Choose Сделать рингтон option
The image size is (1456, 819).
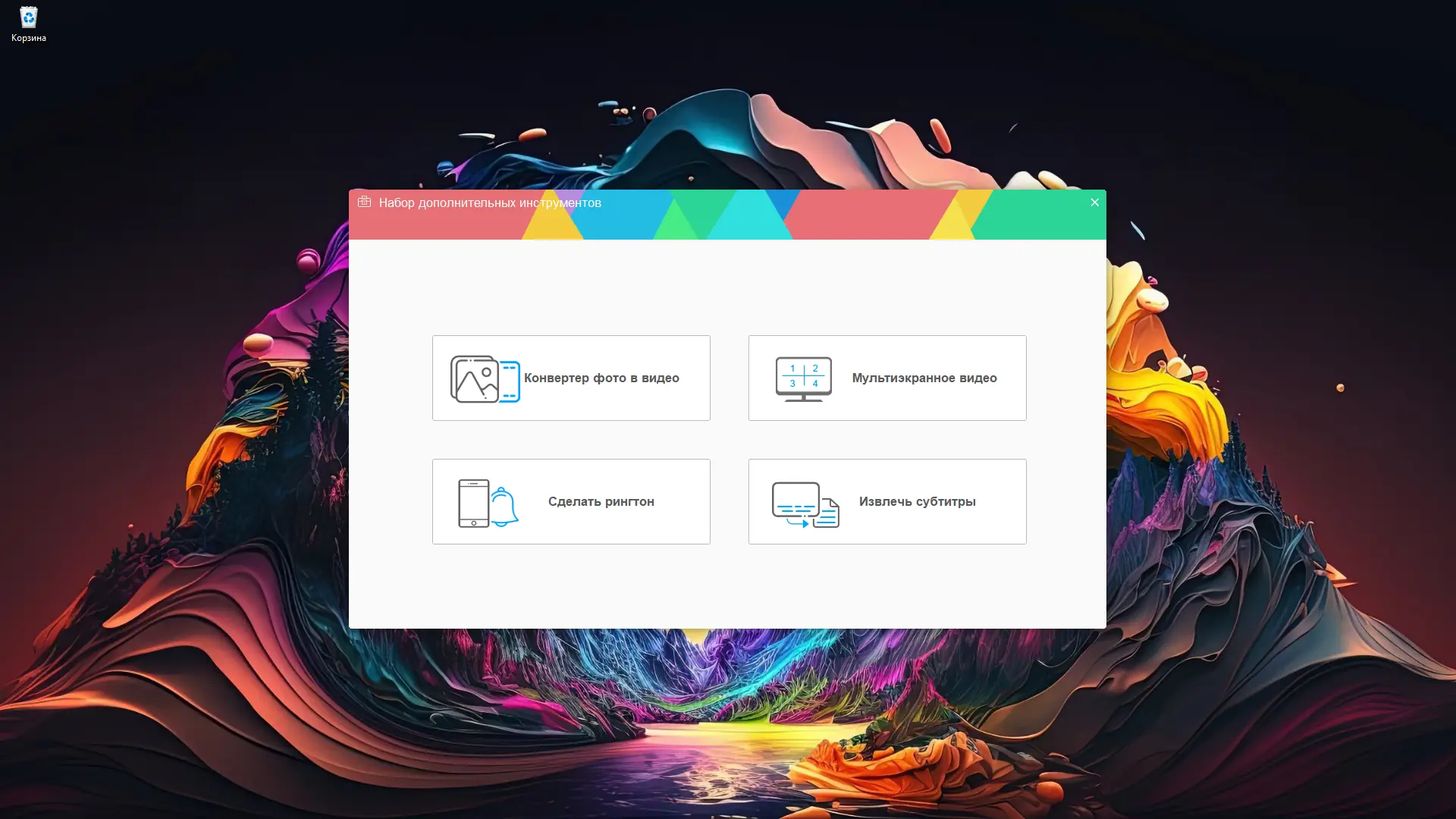click(x=601, y=501)
